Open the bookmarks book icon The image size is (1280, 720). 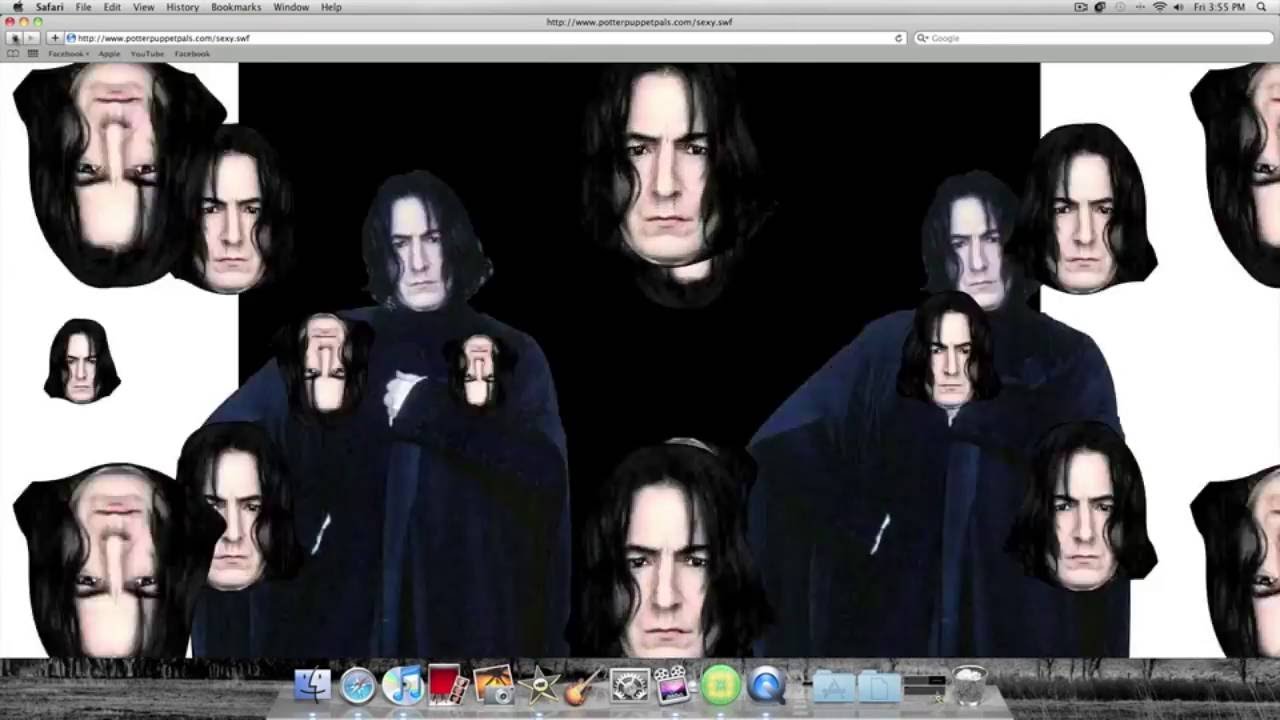tap(13, 54)
